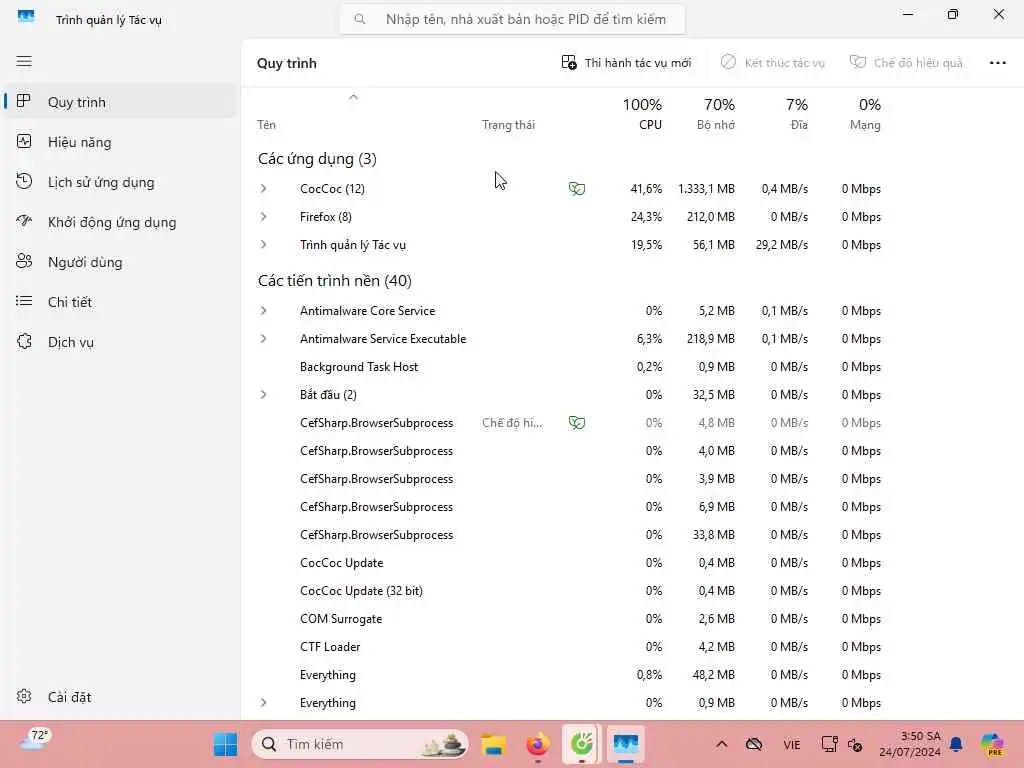Screen dimensions: 1024x768
Task: Open Lịch sử ứng dụng page
Action: 121,182
